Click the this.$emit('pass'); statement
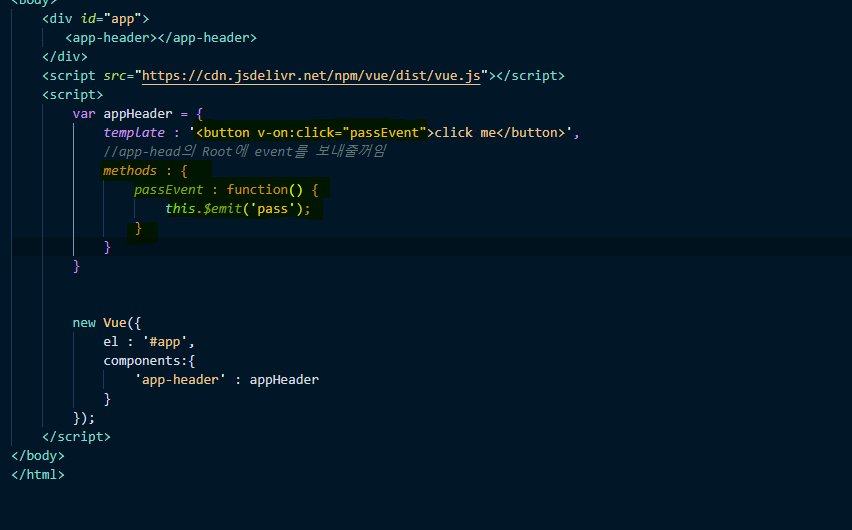The image size is (852, 530). tap(237, 209)
